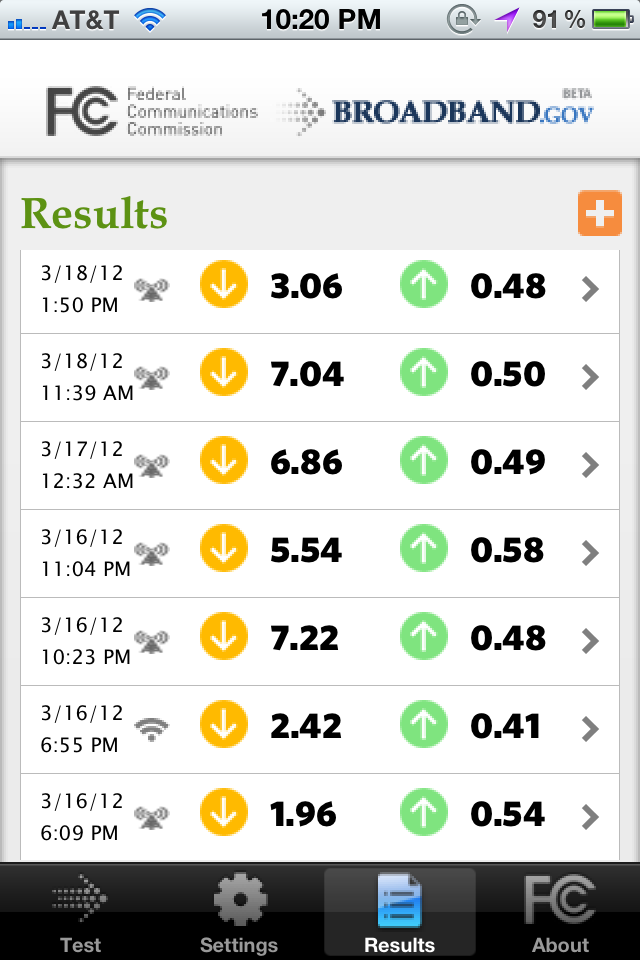This screenshot has height=960, width=640.
Task: Open the Settings tab
Action: click(x=239, y=913)
